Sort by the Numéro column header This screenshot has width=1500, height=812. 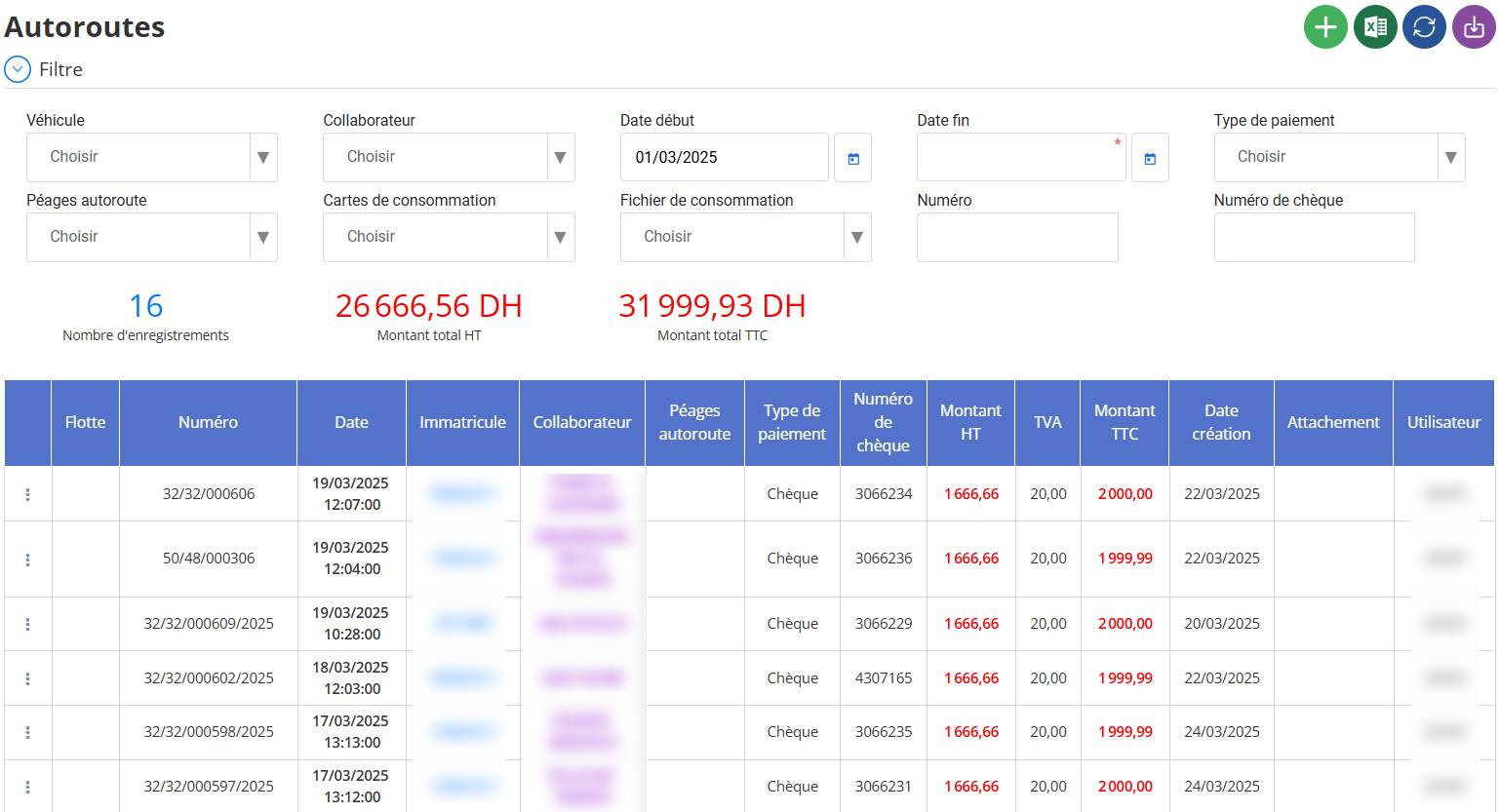coord(208,422)
